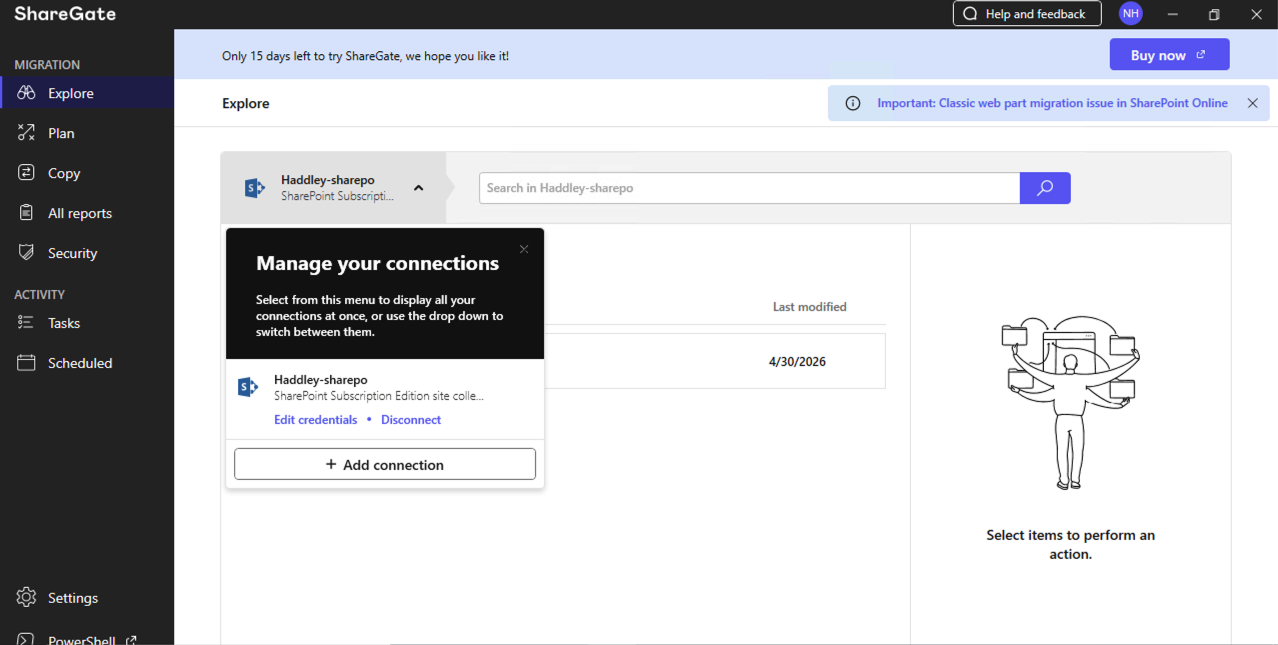
Task: Click the SharePoint logo in the connection selector
Action: tap(254, 188)
